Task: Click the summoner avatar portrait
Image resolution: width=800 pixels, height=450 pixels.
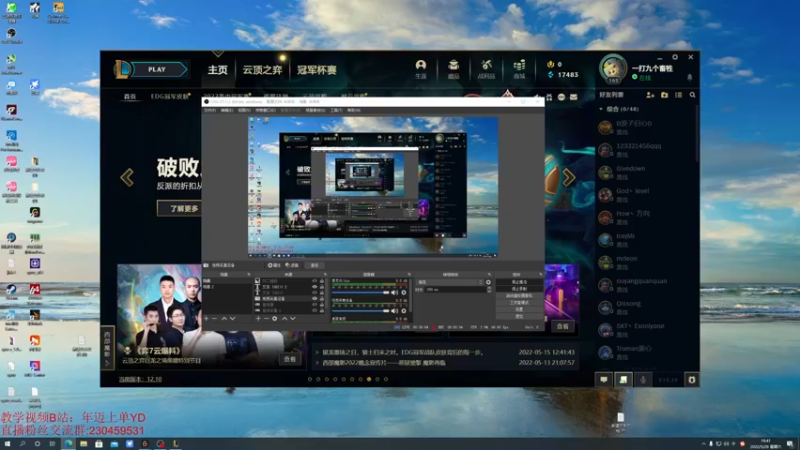Action: click(x=612, y=68)
